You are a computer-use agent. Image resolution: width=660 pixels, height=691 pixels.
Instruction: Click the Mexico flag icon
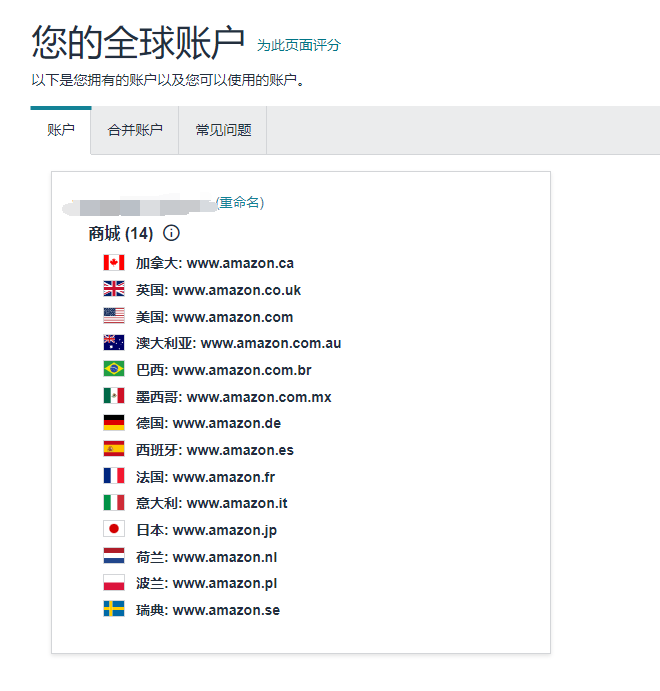click(x=114, y=396)
